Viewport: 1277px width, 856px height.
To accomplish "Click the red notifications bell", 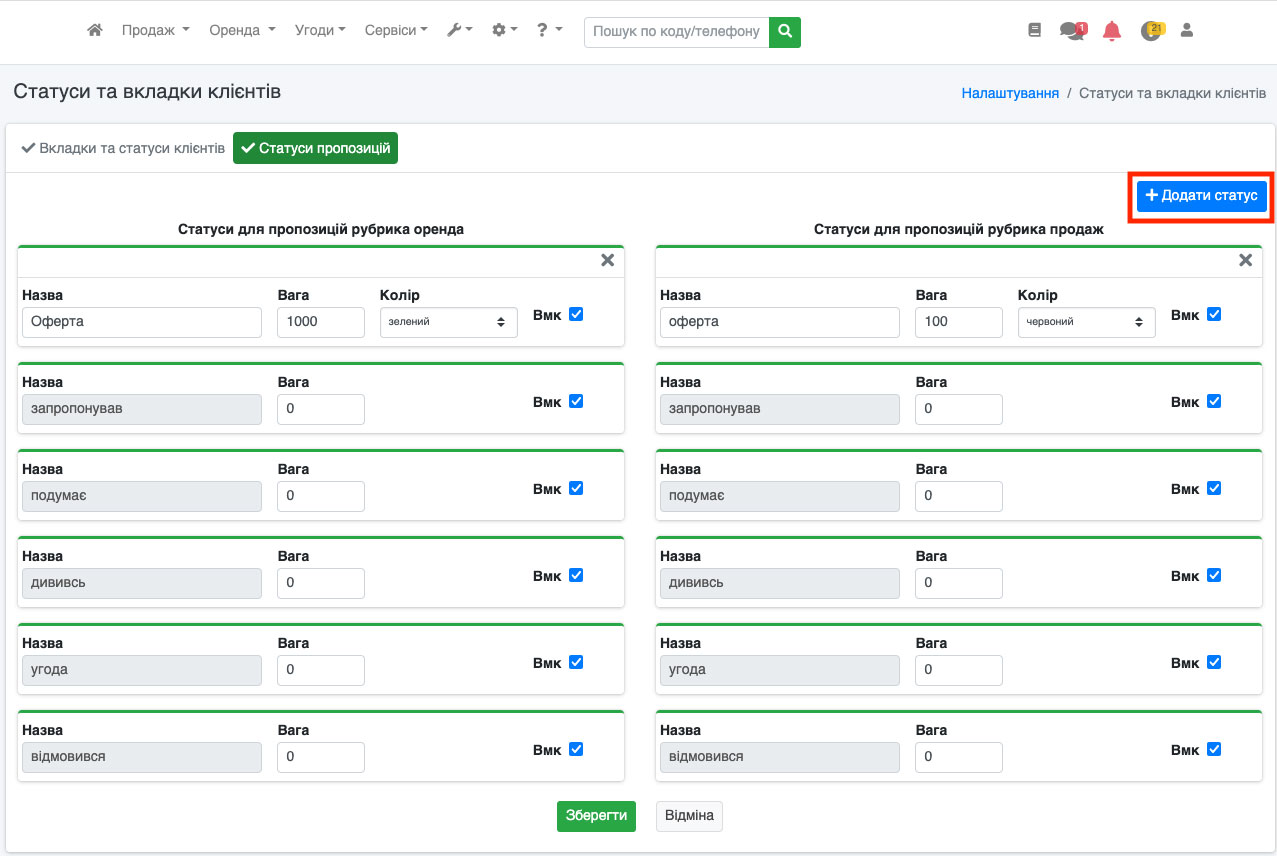I will point(1111,31).
